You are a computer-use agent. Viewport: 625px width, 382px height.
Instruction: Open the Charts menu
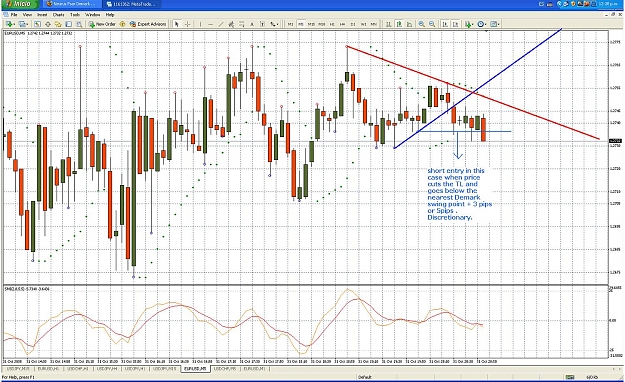[x=58, y=15]
